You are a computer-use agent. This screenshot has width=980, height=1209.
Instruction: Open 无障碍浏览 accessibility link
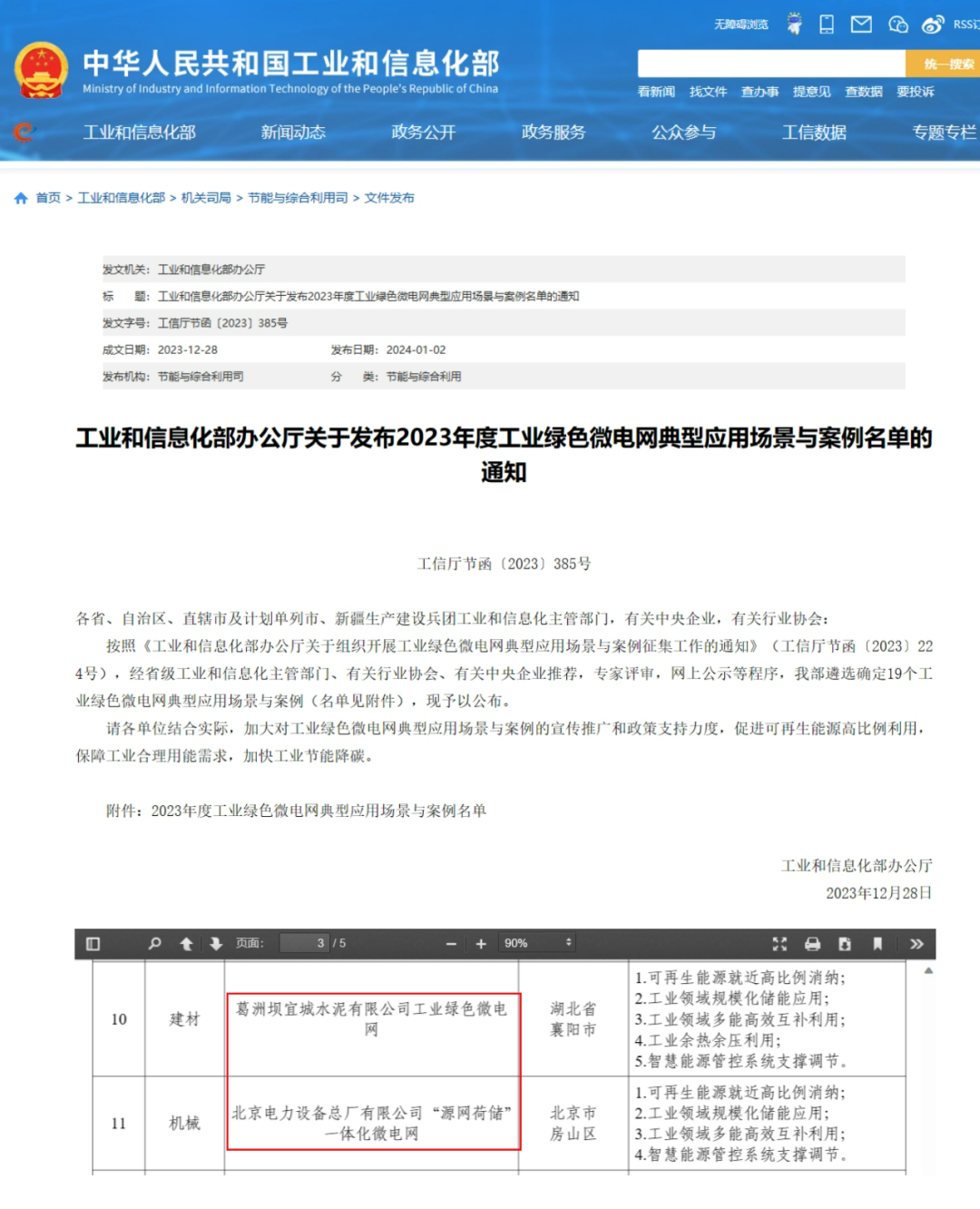(740, 25)
